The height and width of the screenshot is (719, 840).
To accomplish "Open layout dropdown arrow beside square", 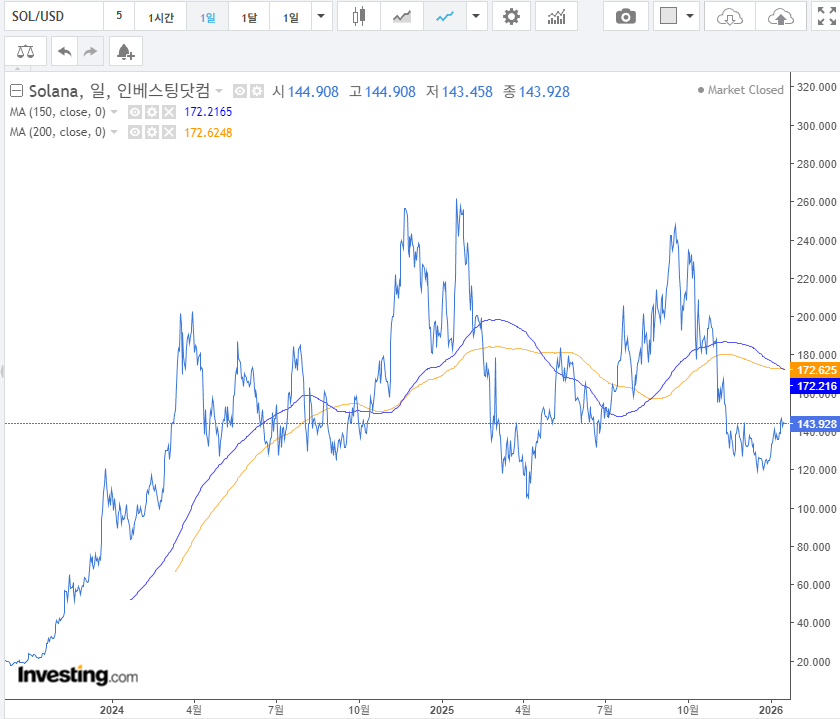I will (690, 17).
